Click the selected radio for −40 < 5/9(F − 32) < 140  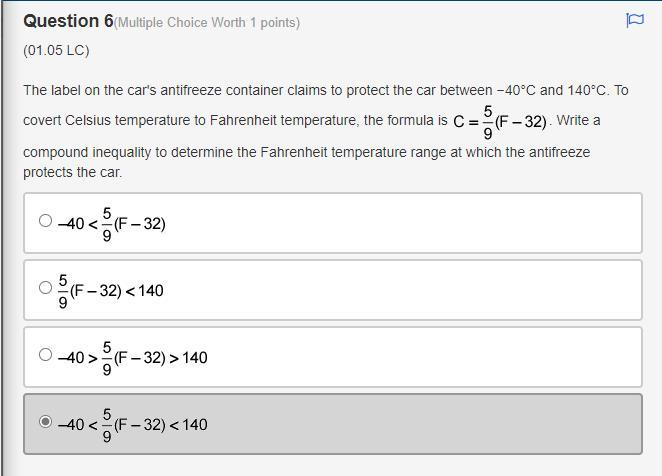pos(45,422)
